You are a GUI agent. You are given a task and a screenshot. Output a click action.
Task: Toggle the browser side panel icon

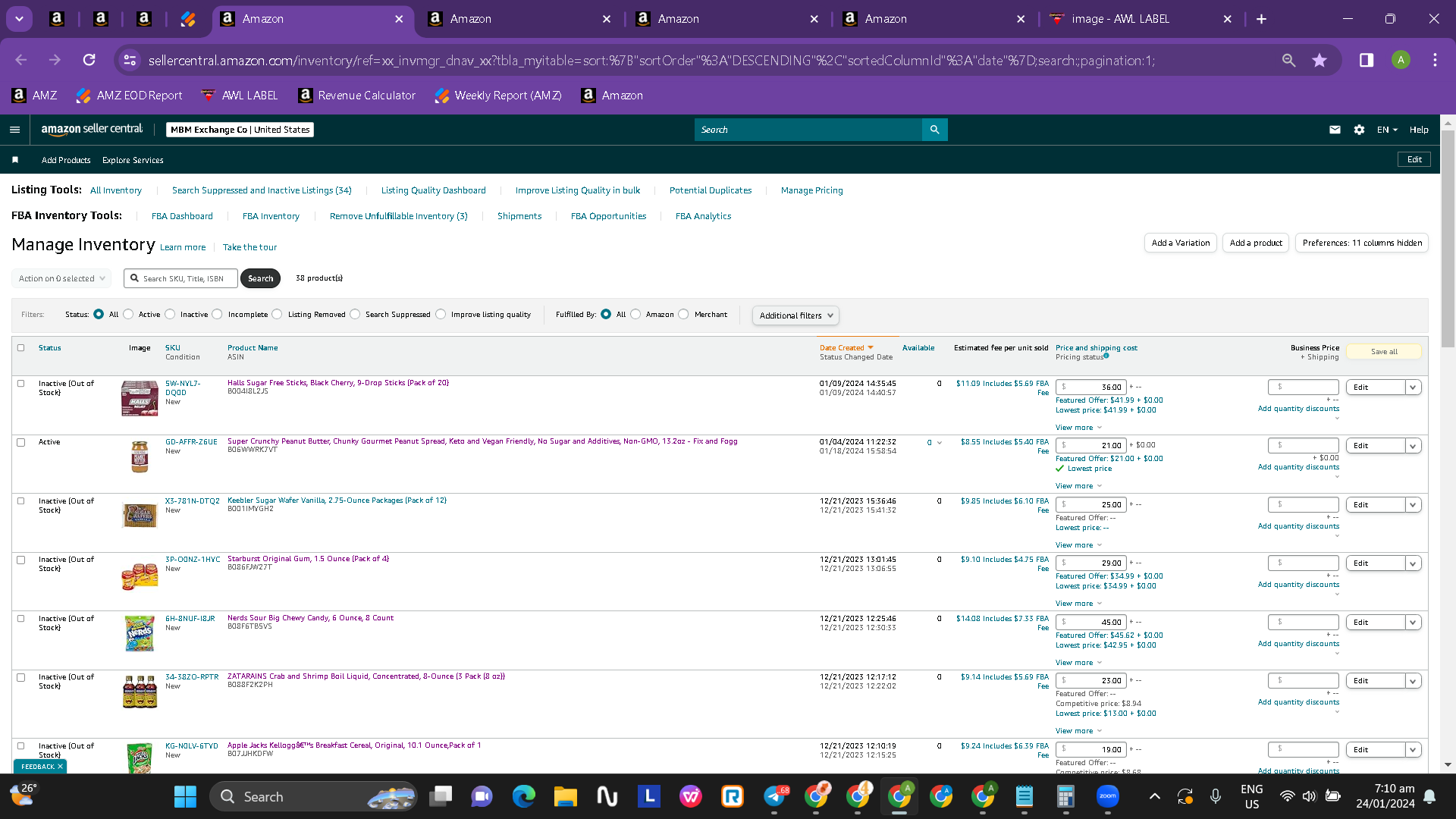pos(1367,60)
